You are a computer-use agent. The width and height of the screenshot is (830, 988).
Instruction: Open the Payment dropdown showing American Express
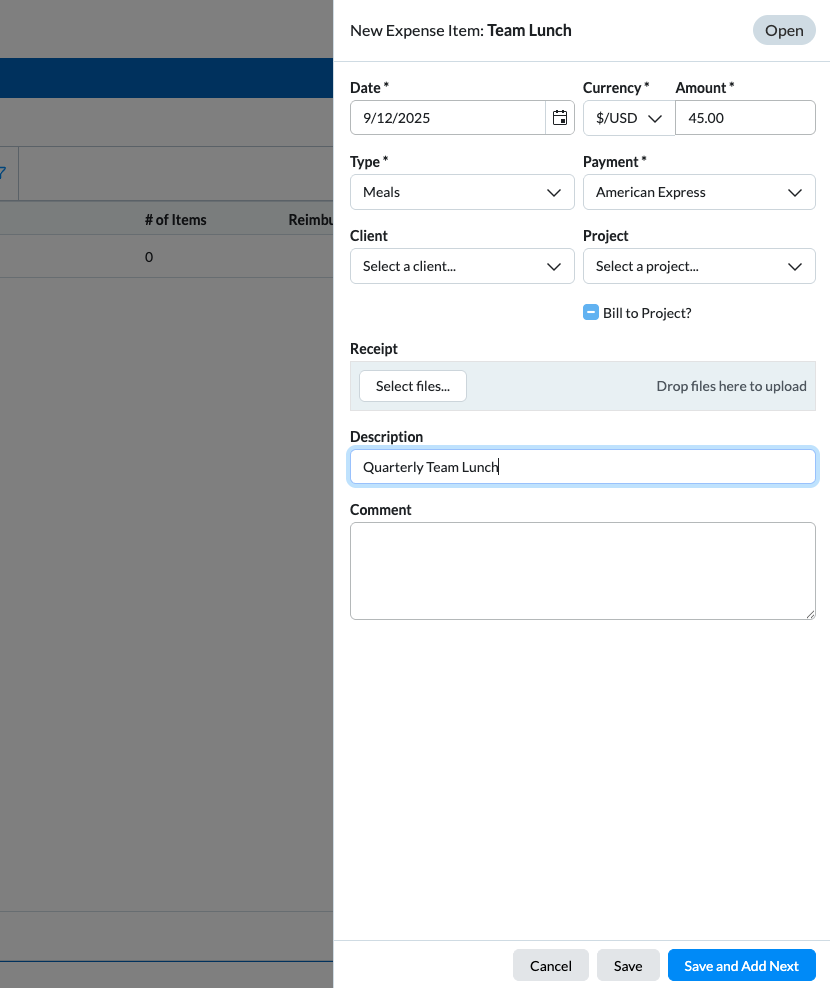(699, 192)
